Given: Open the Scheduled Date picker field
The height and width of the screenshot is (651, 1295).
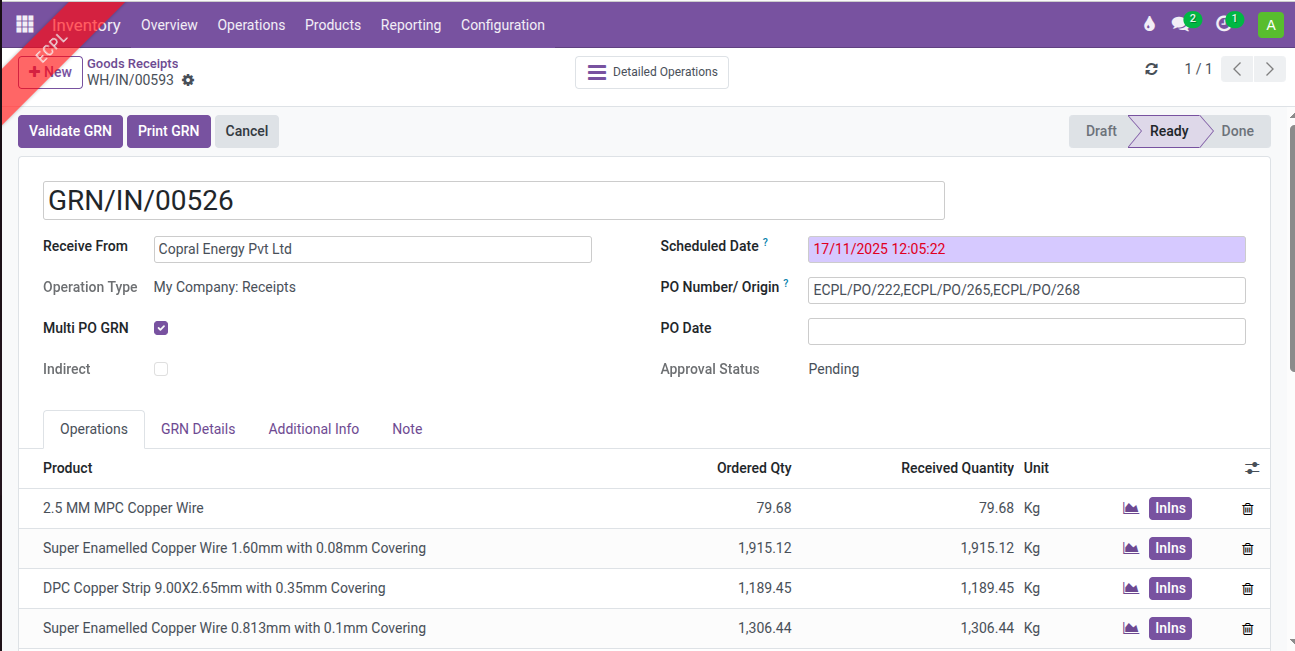Looking at the screenshot, I should coord(1026,249).
